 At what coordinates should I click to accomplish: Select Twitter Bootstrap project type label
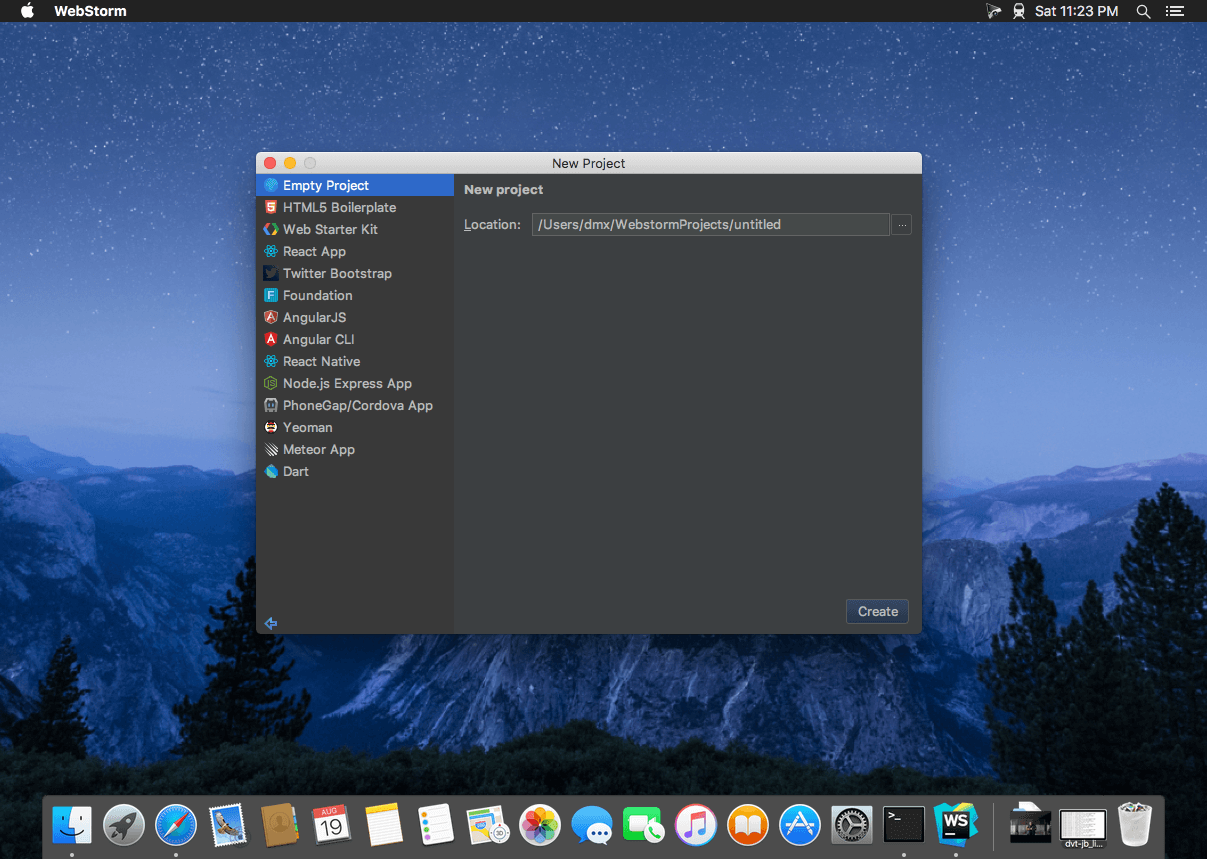click(x=337, y=273)
